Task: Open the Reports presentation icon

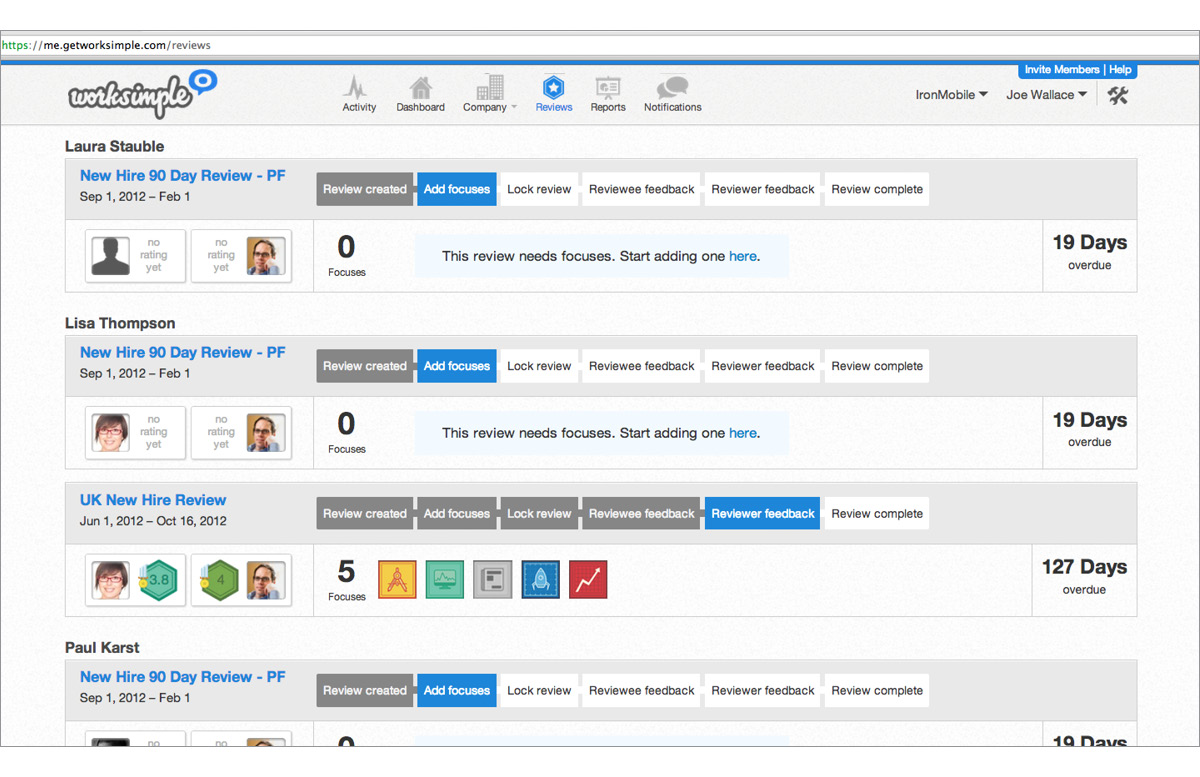Action: pyautogui.click(x=607, y=89)
